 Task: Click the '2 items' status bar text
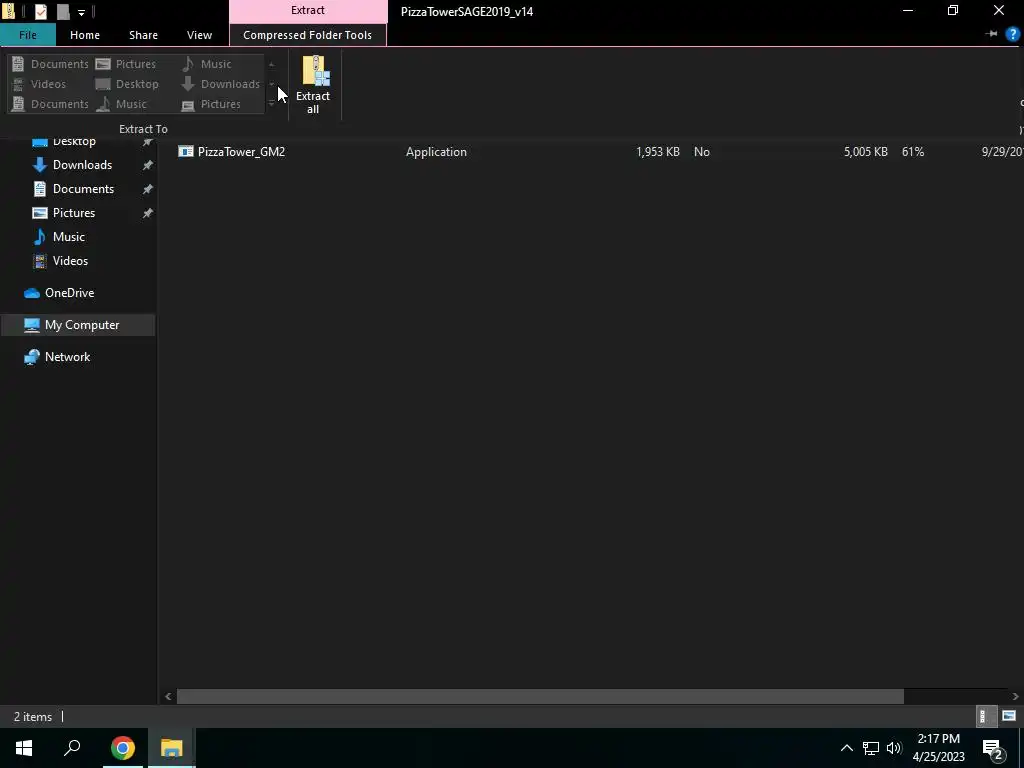[x=33, y=716]
